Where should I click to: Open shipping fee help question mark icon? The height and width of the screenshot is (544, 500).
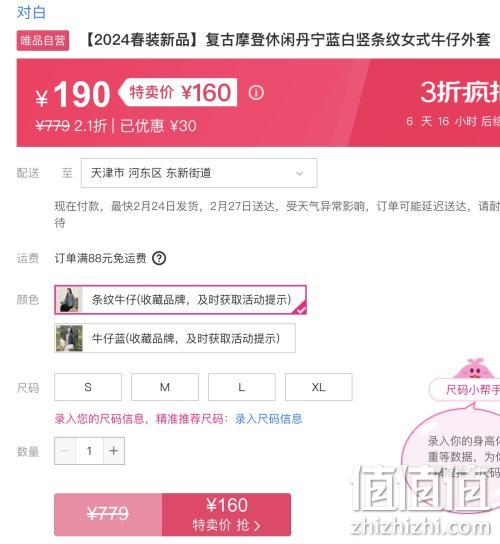pyautogui.click(x=159, y=258)
